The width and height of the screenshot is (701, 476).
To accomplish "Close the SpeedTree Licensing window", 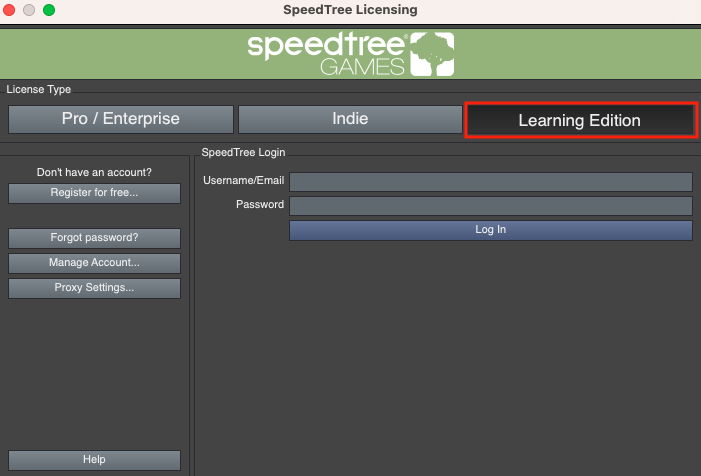I will point(9,10).
